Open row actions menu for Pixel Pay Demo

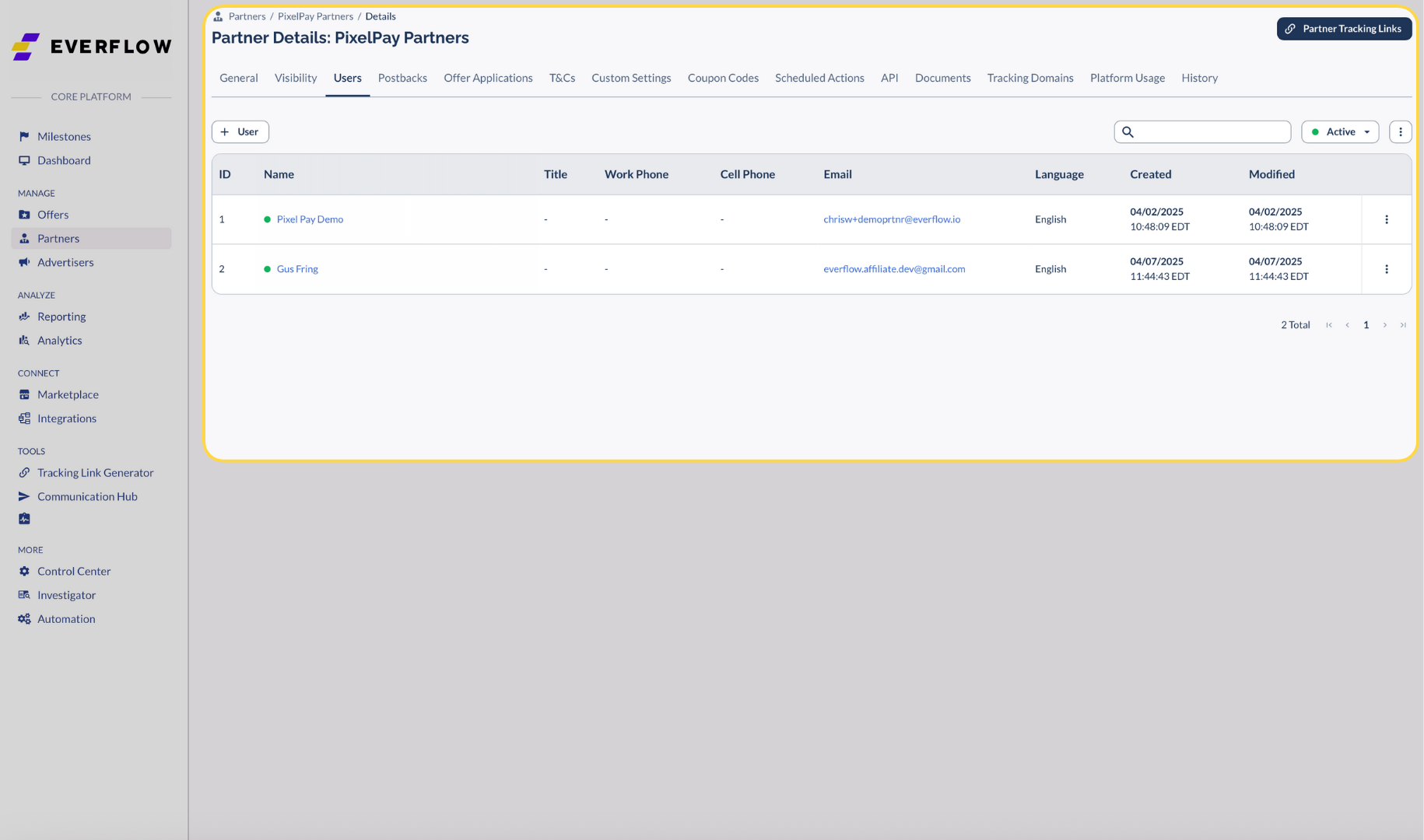coord(1387,219)
